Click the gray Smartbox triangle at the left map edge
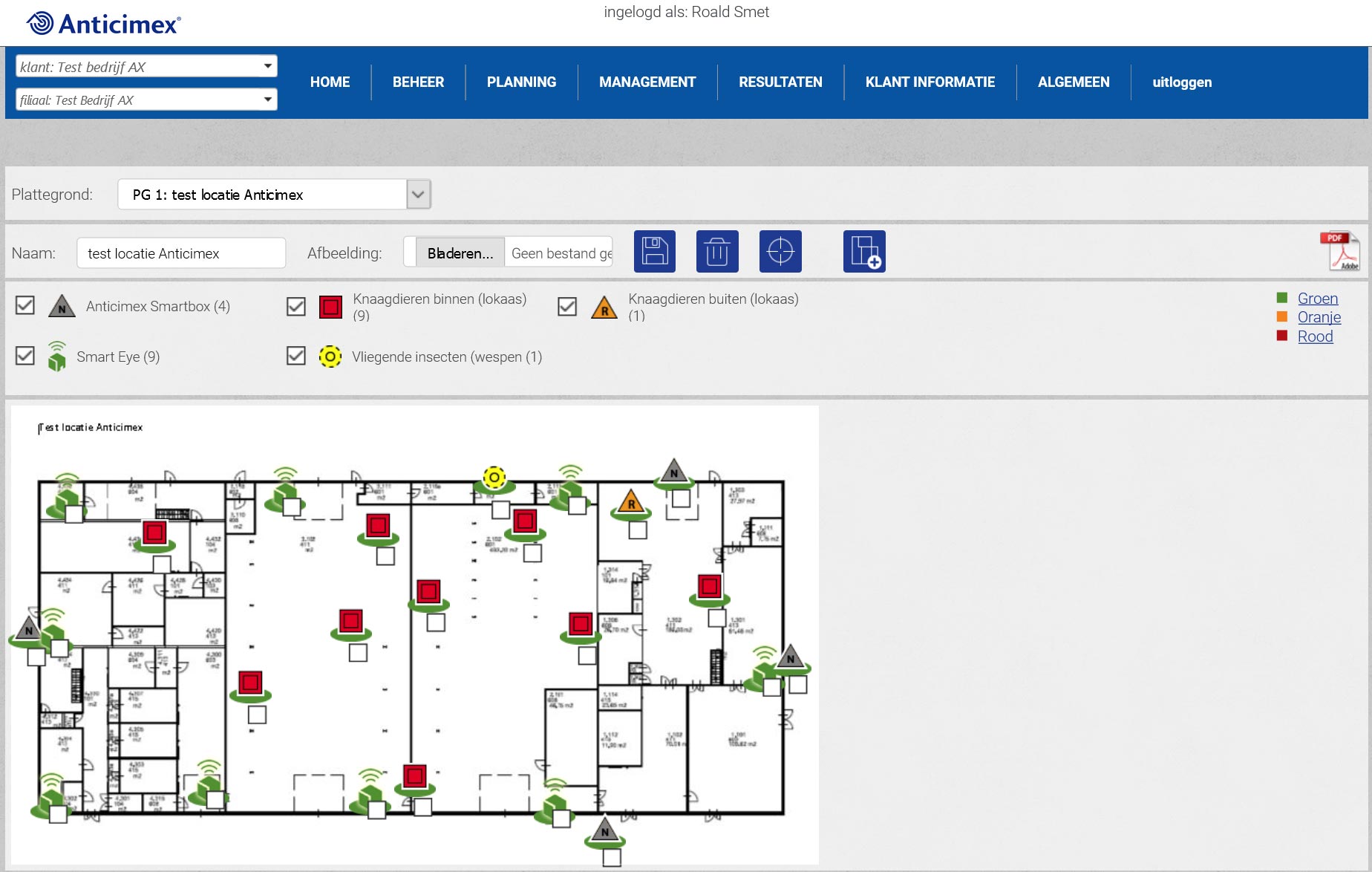This screenshot has width=1372, height=872. pos(29,628)
